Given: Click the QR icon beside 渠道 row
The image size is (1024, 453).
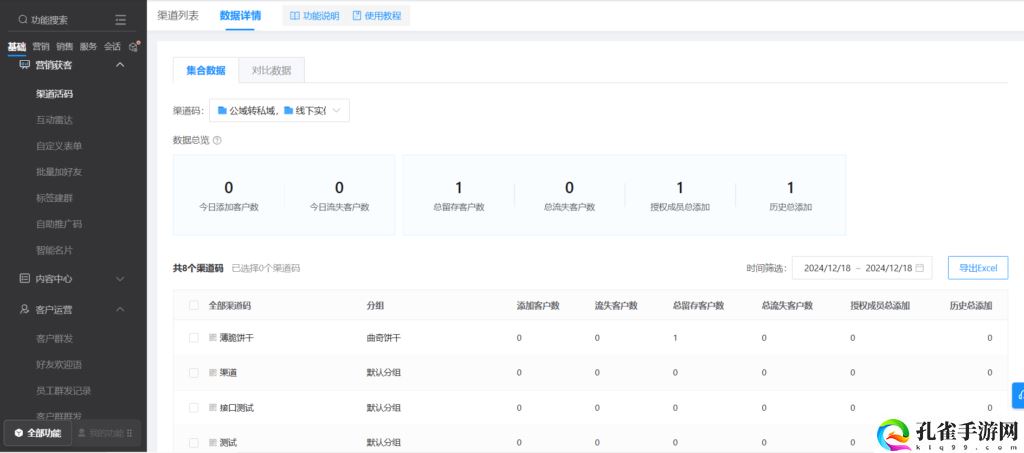Looking at the screenshot, I should click(x=212, y=373).
